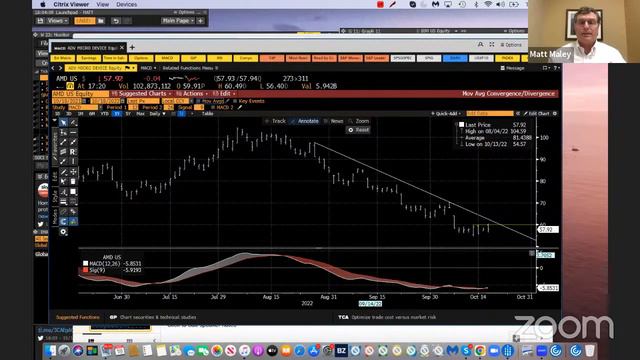Open Wi-Fi status in the macOS menu bar
The height and width of the screenshot is (360, 640).
click(488, 4)
